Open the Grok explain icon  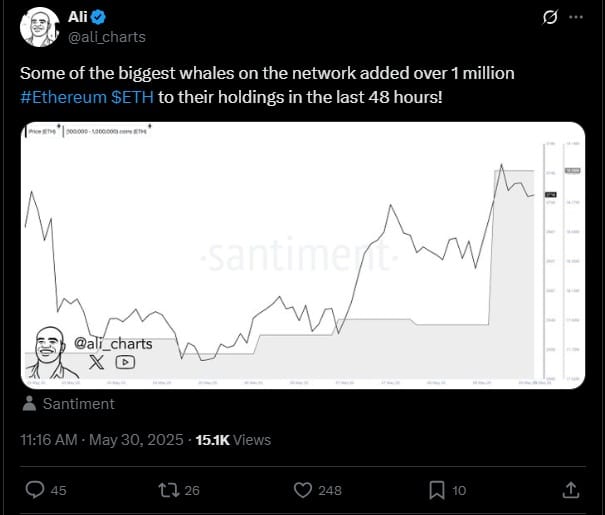click(547, 18)
